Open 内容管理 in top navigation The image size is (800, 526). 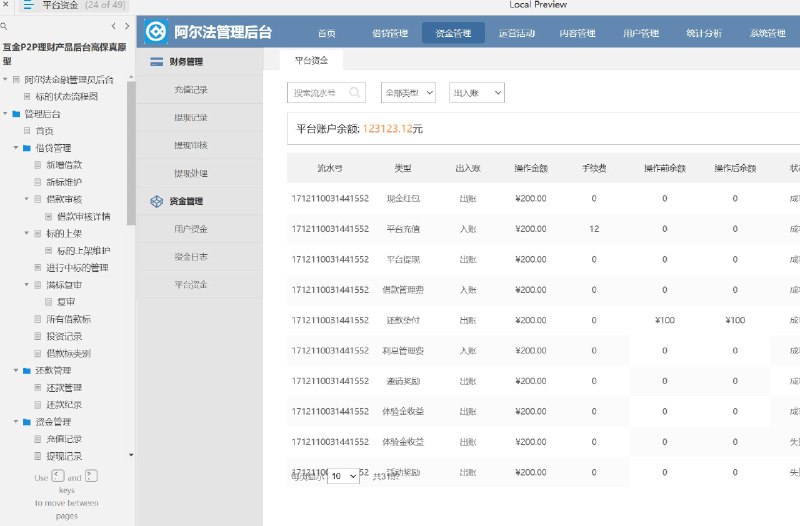click(x=578, y=33)
